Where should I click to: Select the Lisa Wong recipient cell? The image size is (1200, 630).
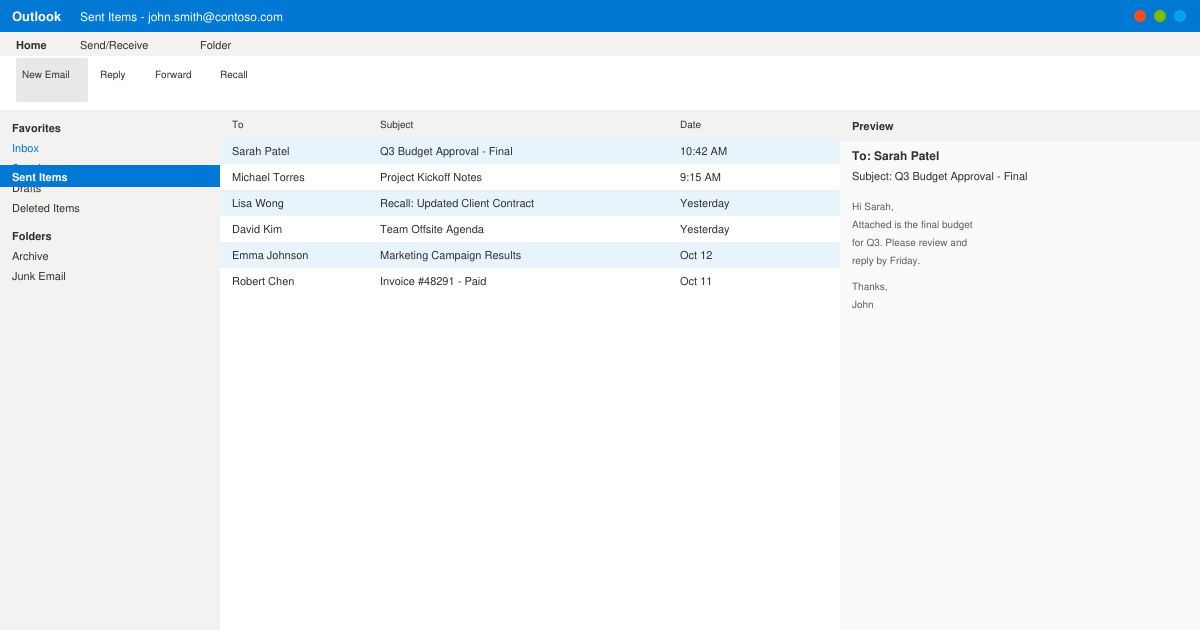pyautogui.click(x=258, y=203)
